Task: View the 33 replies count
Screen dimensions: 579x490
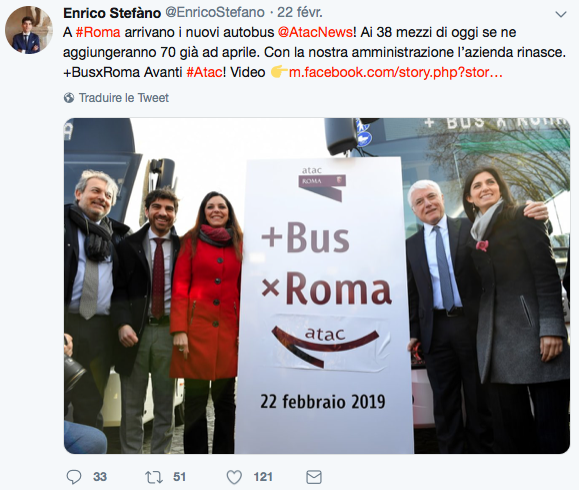Action: point(100,477)
